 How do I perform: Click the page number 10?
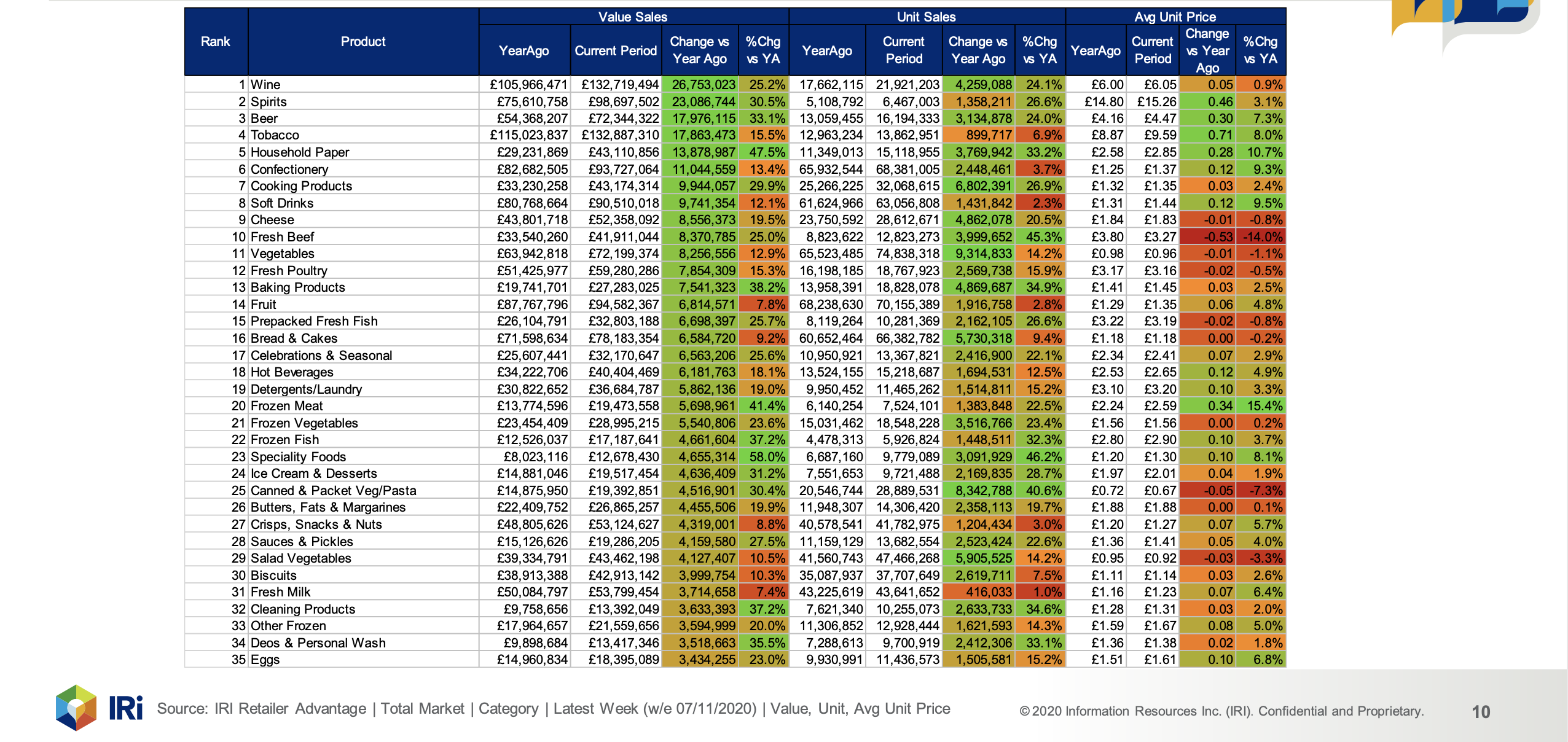1481,712
